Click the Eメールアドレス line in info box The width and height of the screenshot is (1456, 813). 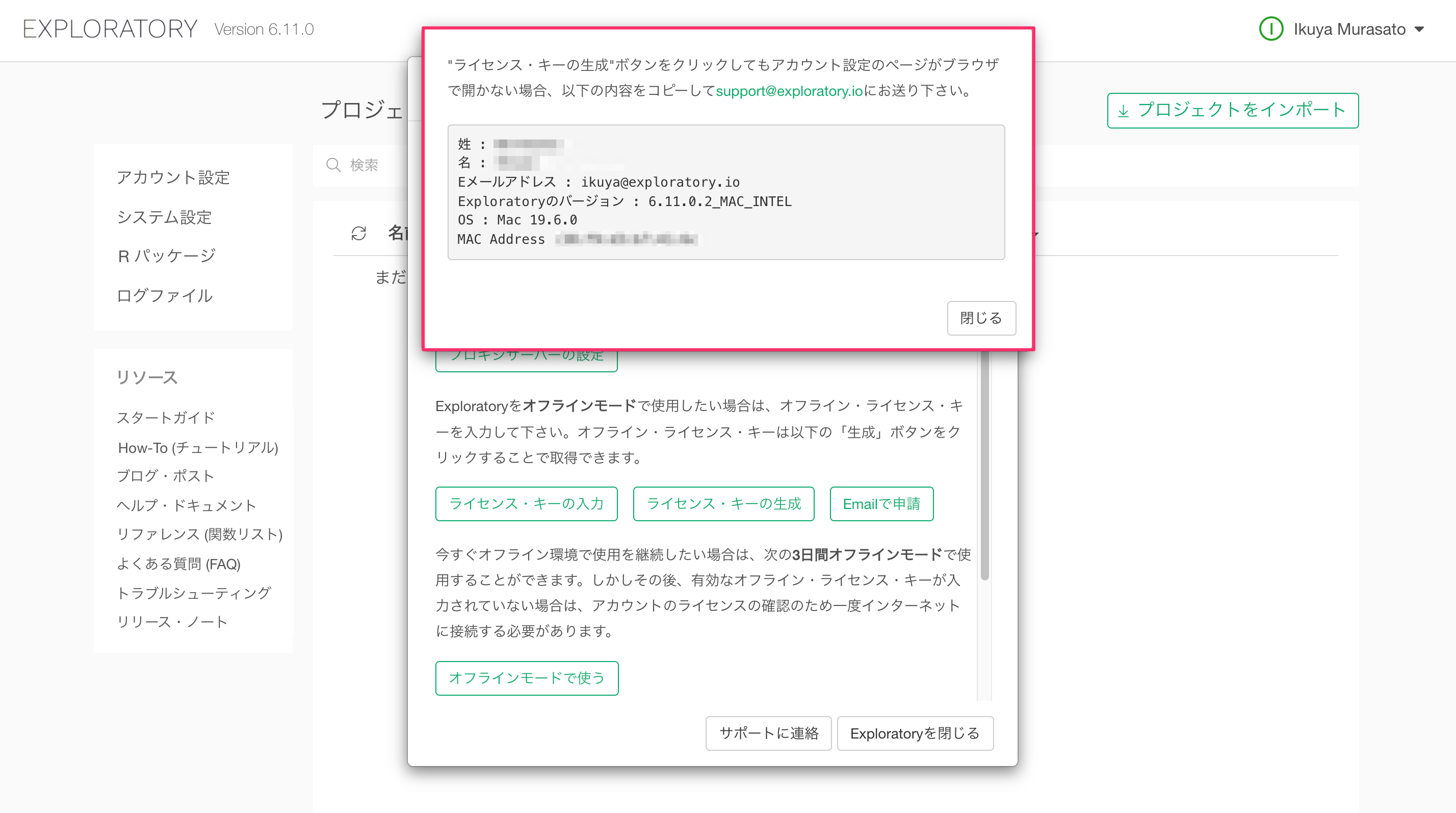click(x=599, y=182)
